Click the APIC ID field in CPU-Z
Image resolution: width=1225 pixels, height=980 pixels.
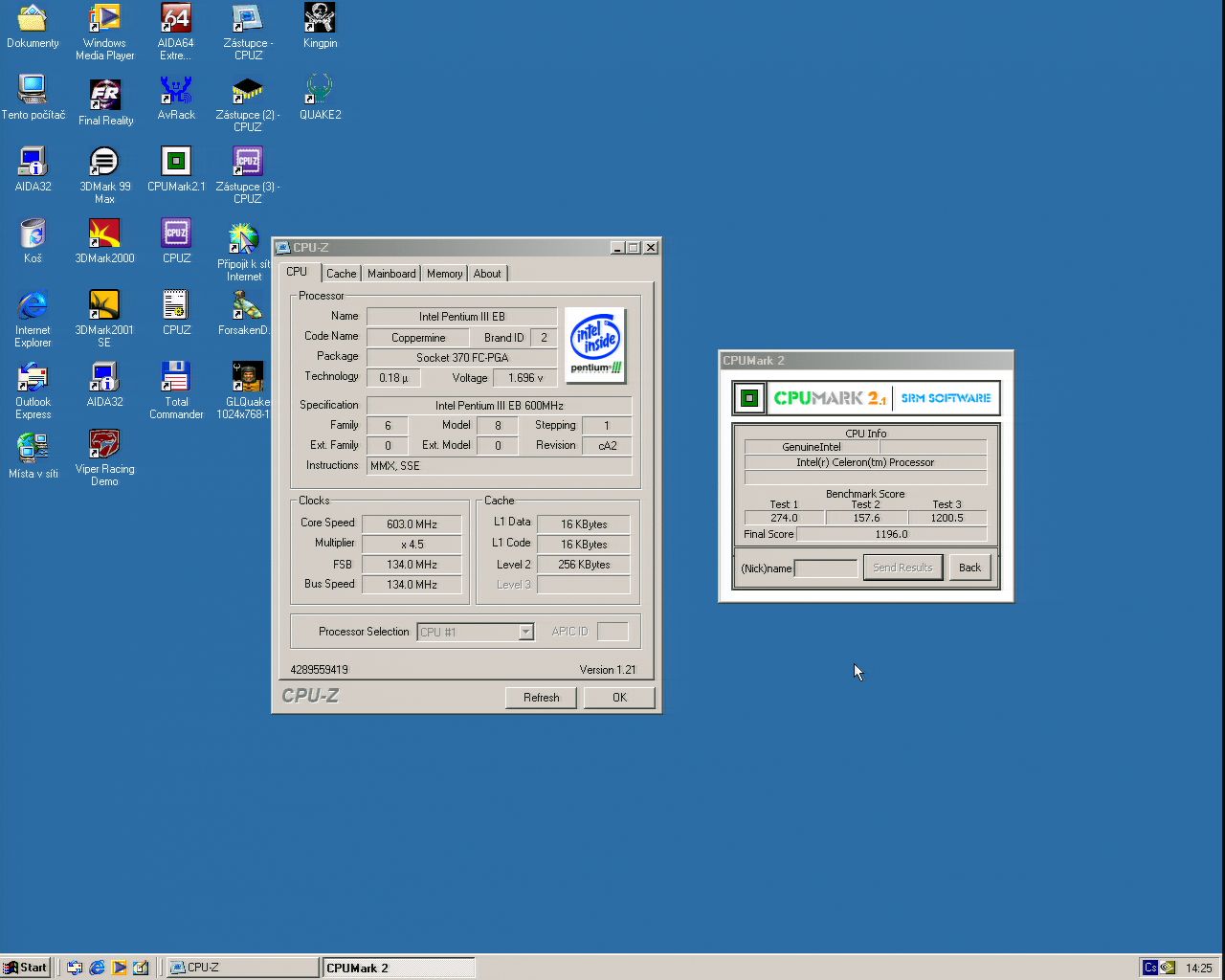point(612,632)
